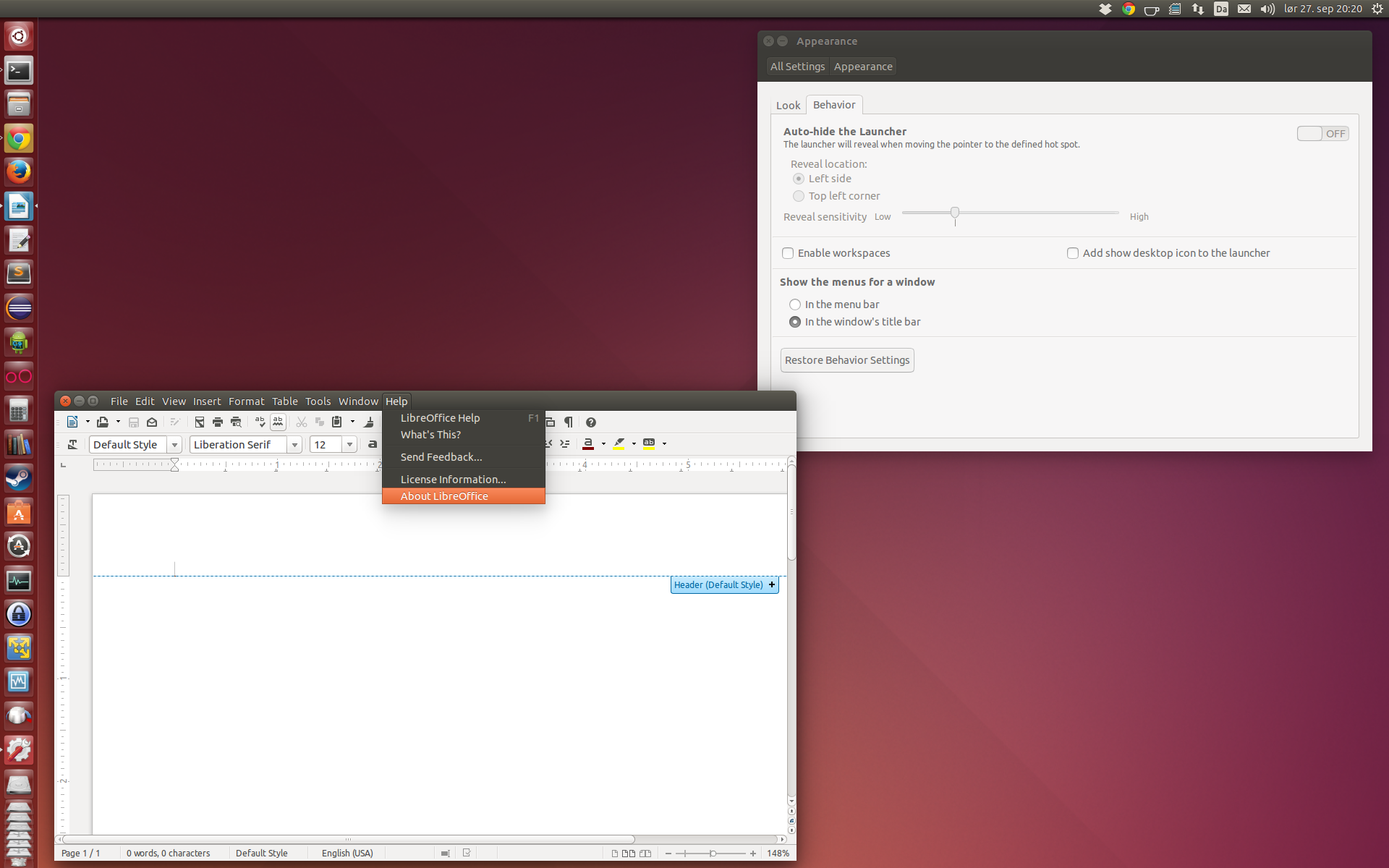Image resolution: width=1389 pixels, height=868 pixels.
Task: Enable Add show desktop icon checkbox
Action: point(1073,253)
